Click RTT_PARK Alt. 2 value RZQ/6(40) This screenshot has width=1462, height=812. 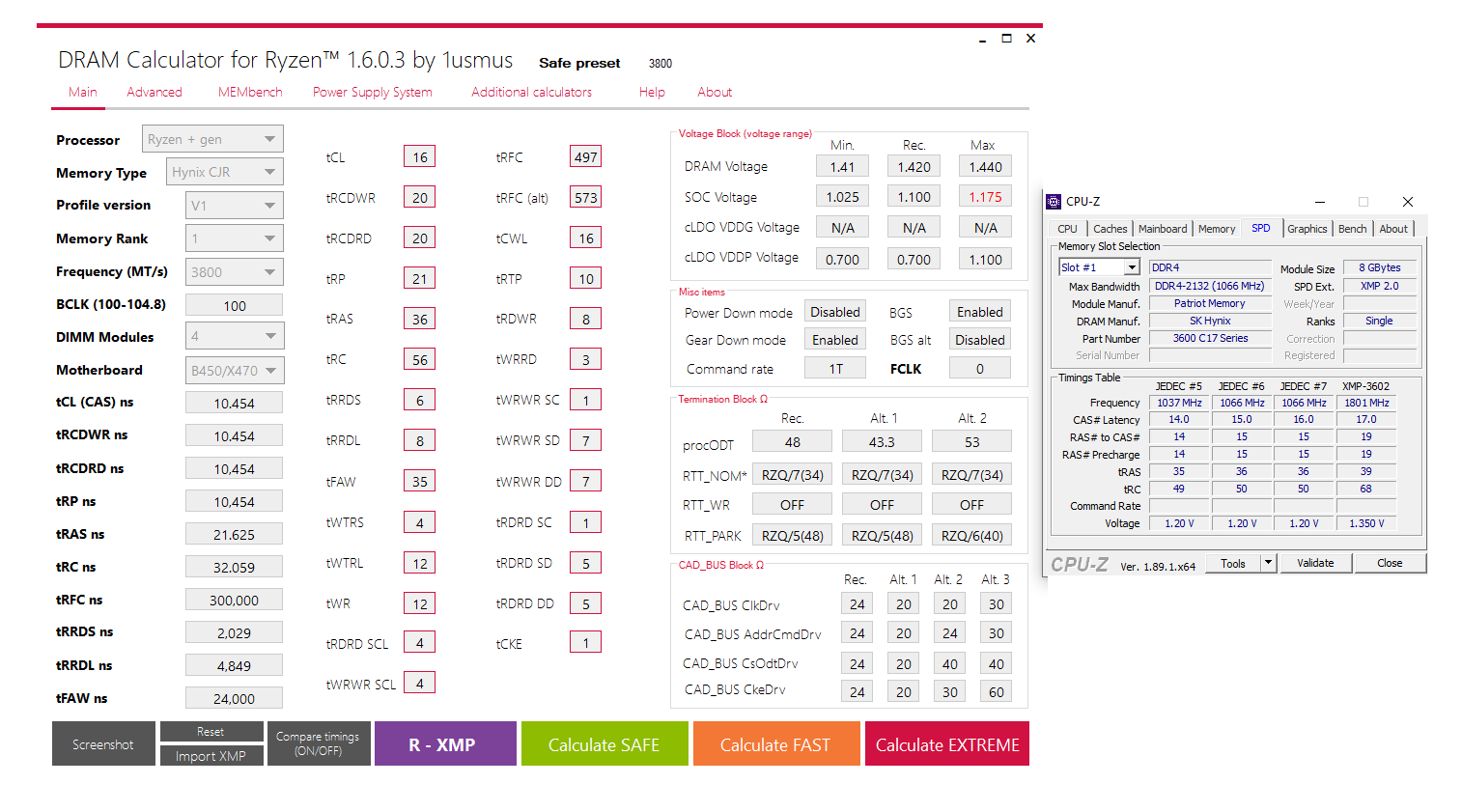click(972, 535)
